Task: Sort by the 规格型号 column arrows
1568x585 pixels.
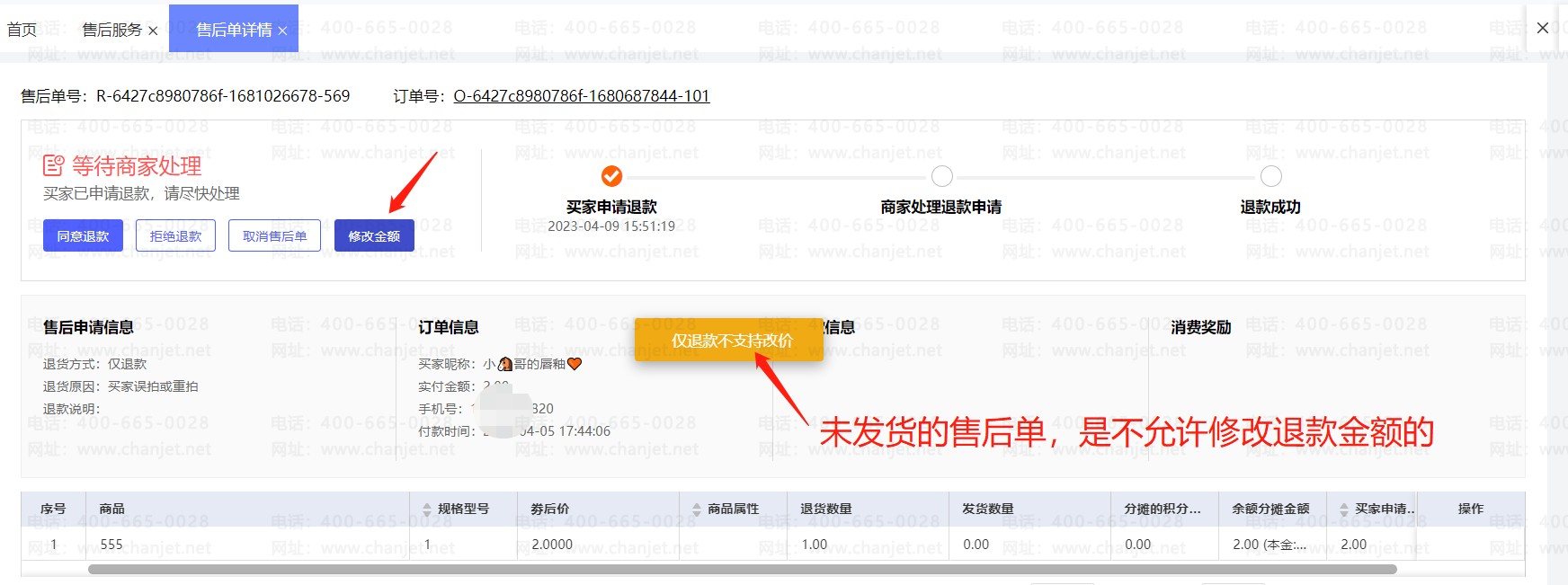Action: click(427, 509)
